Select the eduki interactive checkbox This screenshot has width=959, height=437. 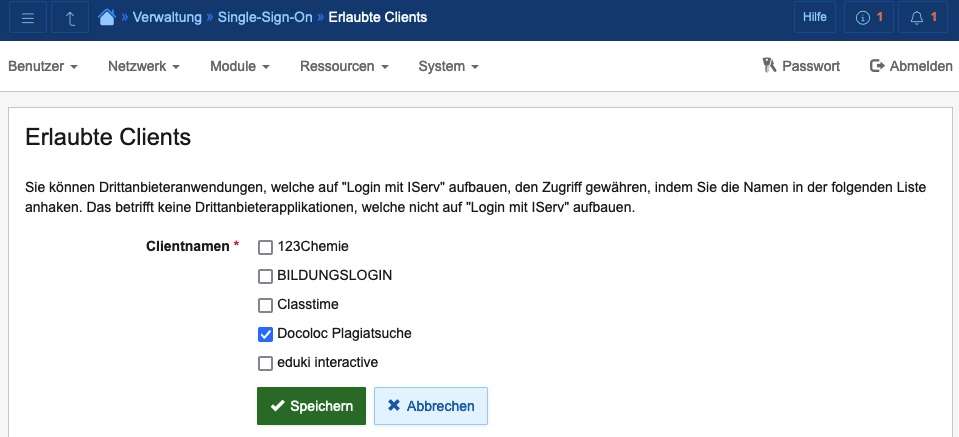click(266, 363)
